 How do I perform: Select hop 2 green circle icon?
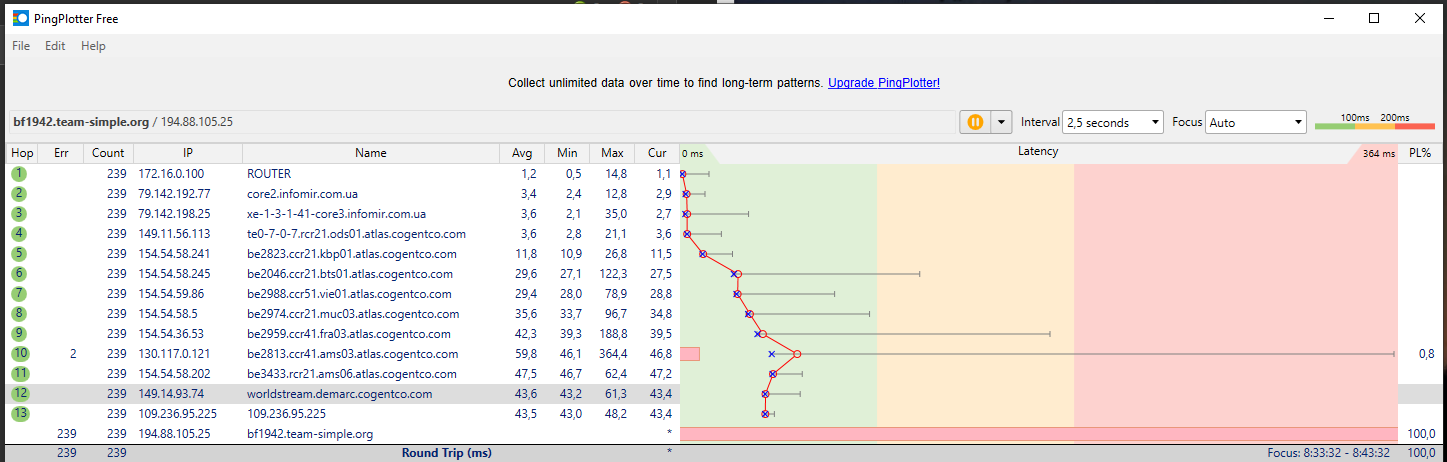tap(20, 193)
